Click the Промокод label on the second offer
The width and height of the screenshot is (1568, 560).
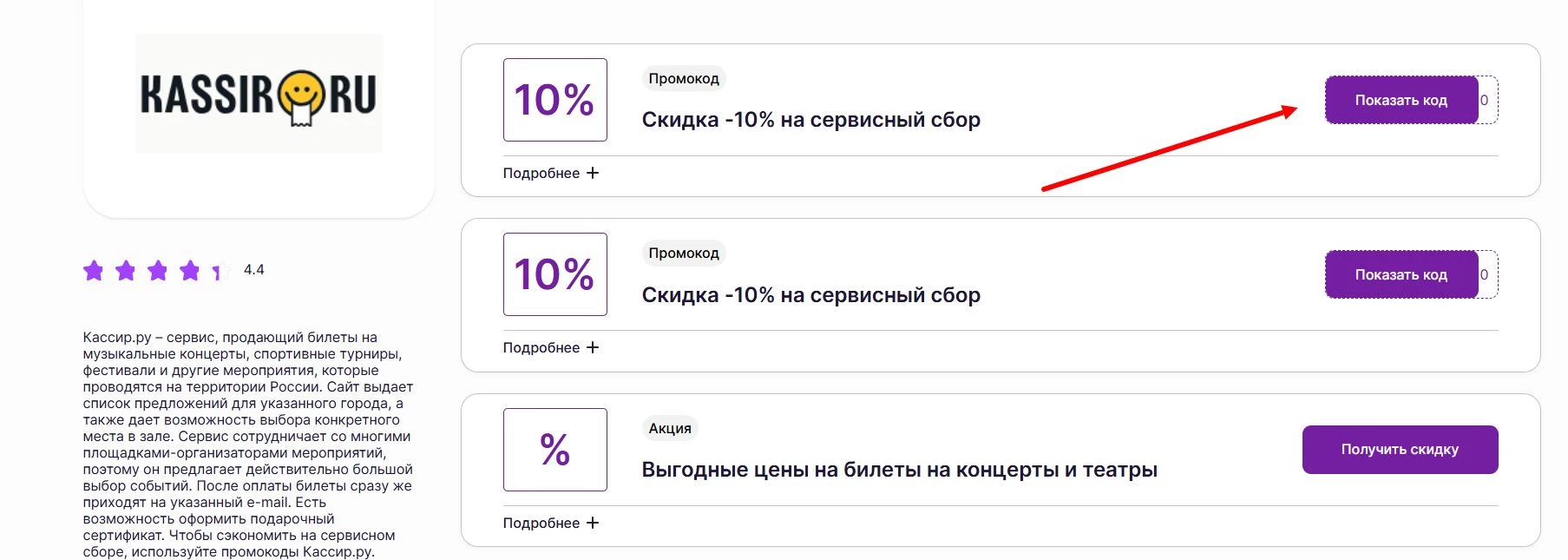tap(682, 253)
